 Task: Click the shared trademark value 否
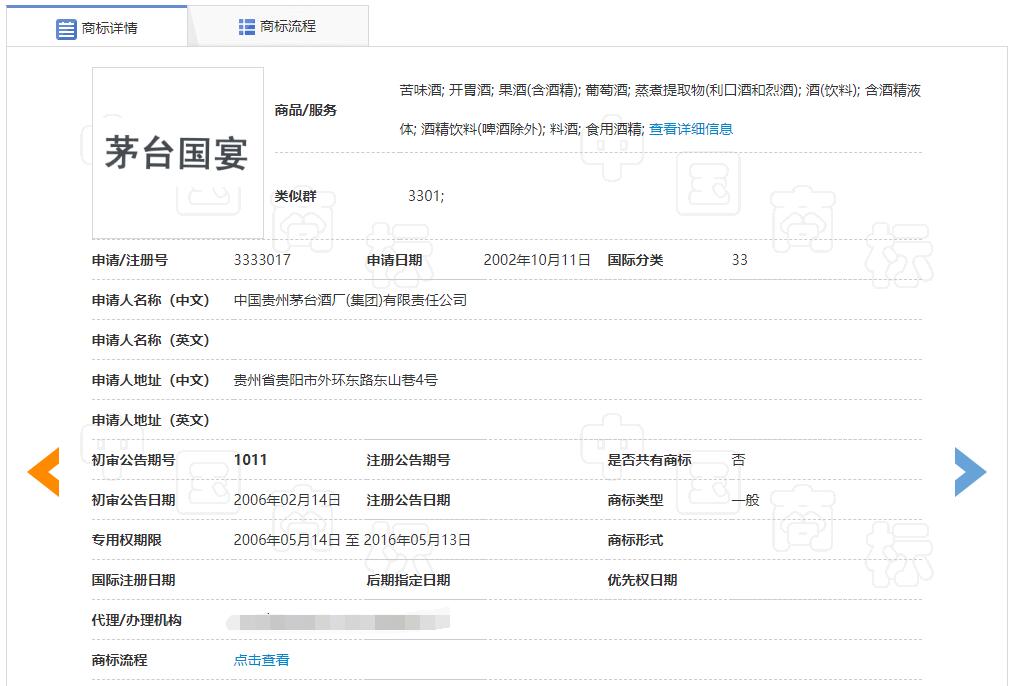tap(738, 460)
